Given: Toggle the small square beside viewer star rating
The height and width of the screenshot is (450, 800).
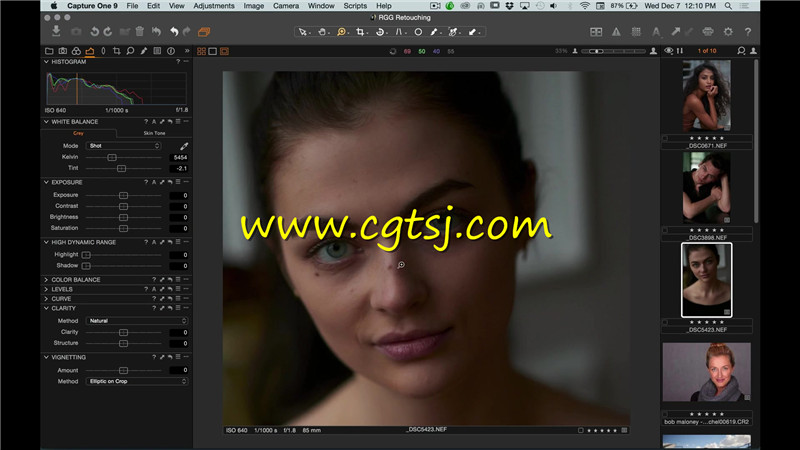Looking at the screenshot, I should tap(581, 430).
